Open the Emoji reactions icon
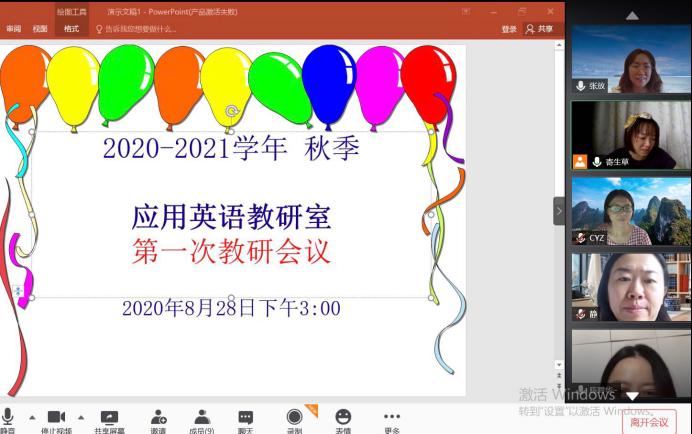 343,418
